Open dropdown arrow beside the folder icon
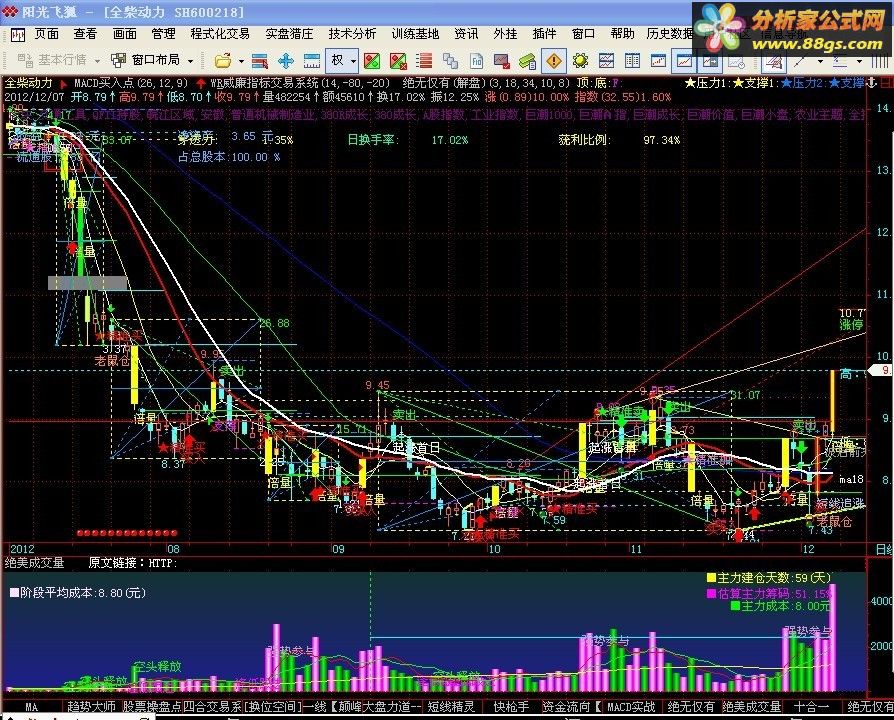Viewport: 894px width, 720px height. pyautogui.click(x=241, y=61)
